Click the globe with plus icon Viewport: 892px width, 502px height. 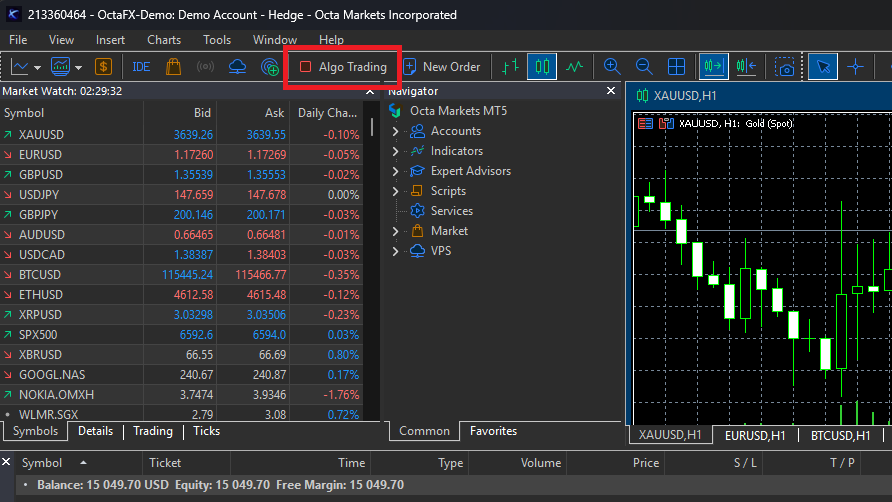(x=270, y=67)
